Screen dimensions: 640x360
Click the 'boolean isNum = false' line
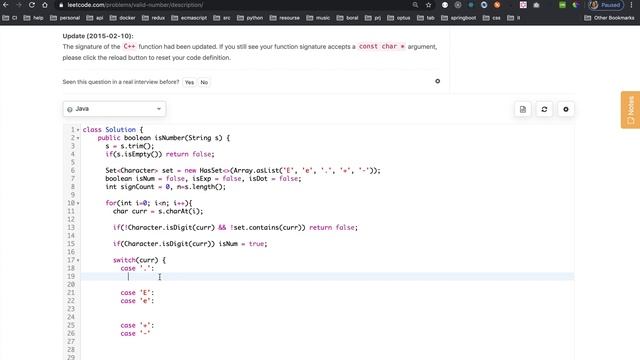tap(203, 178)
